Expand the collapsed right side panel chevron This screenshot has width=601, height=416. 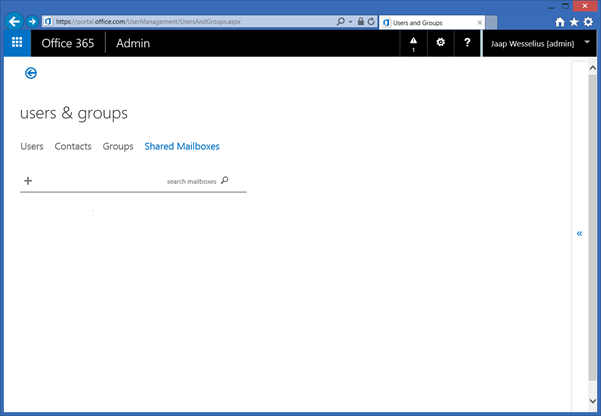click(579, 233)
